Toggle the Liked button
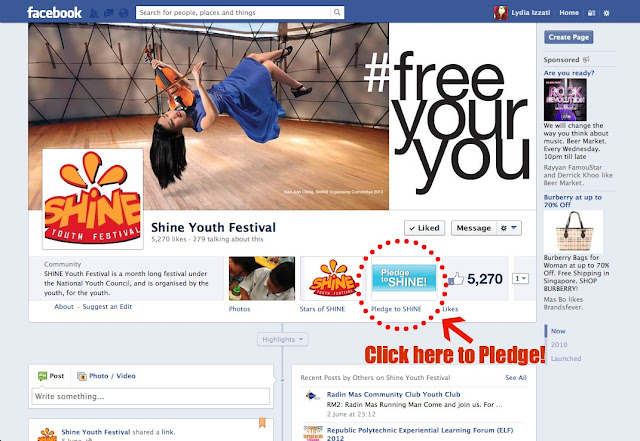Viewport: 640px width, 441px height. [424, 228]
